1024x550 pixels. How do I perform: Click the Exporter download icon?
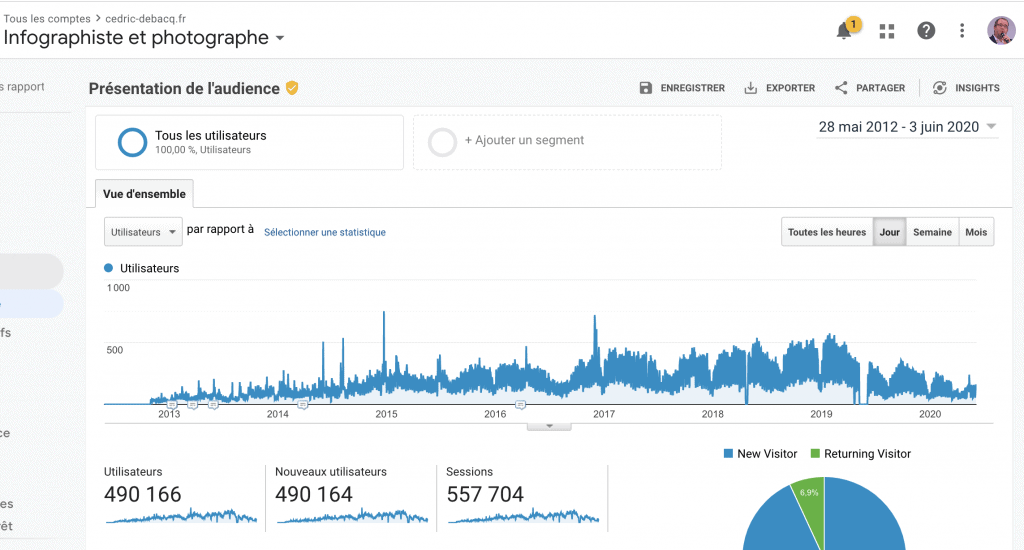[750, 88]
